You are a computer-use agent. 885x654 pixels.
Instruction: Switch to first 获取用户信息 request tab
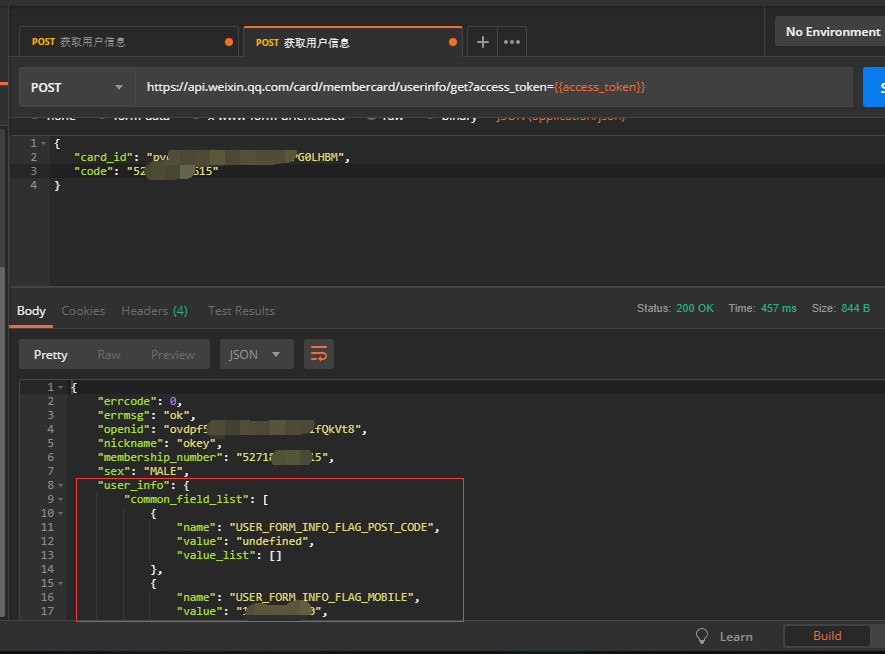129,42
